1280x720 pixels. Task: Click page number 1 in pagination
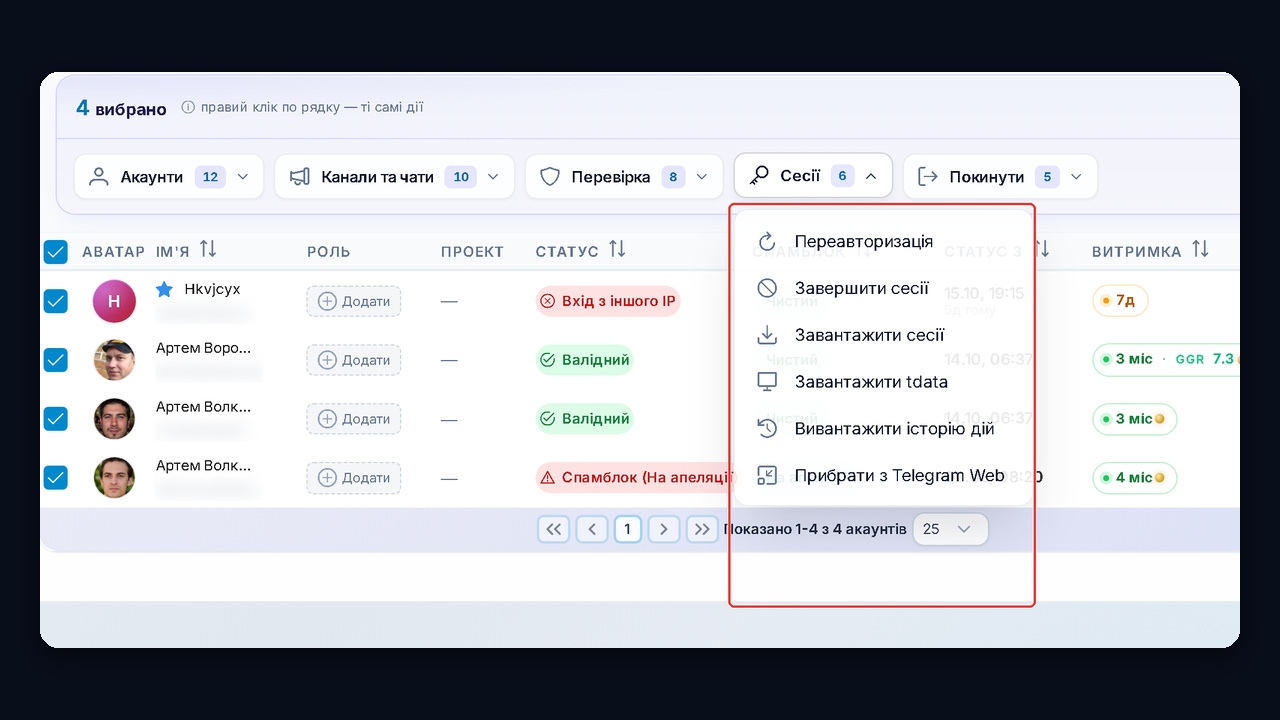pos(627,529)
